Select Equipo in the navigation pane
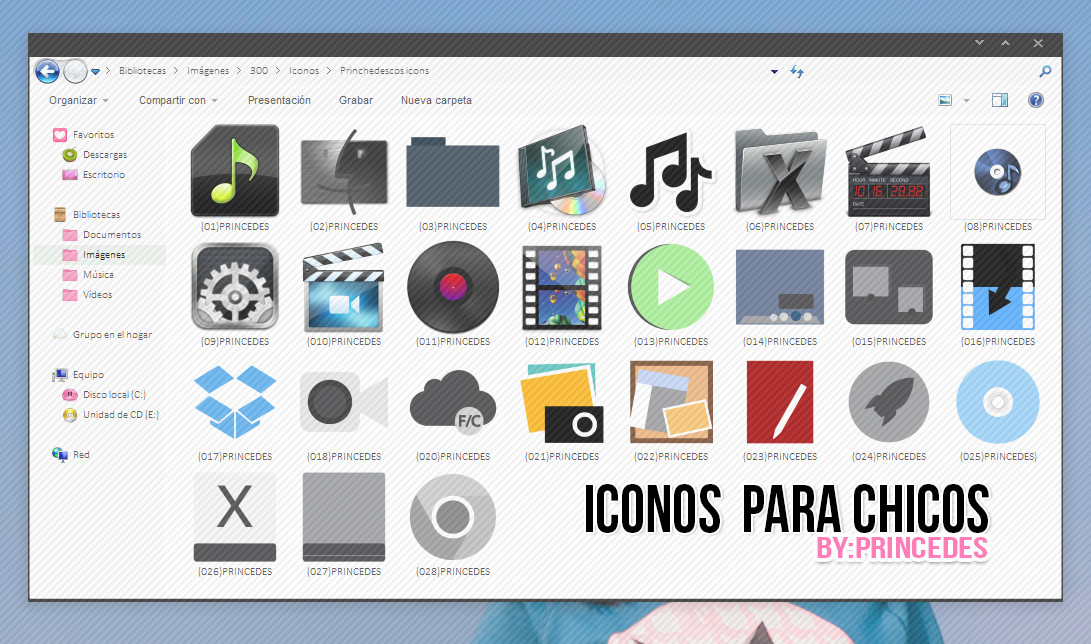Image resolution: width=1091 pixels, height=644 pixels. click(88, 375)
